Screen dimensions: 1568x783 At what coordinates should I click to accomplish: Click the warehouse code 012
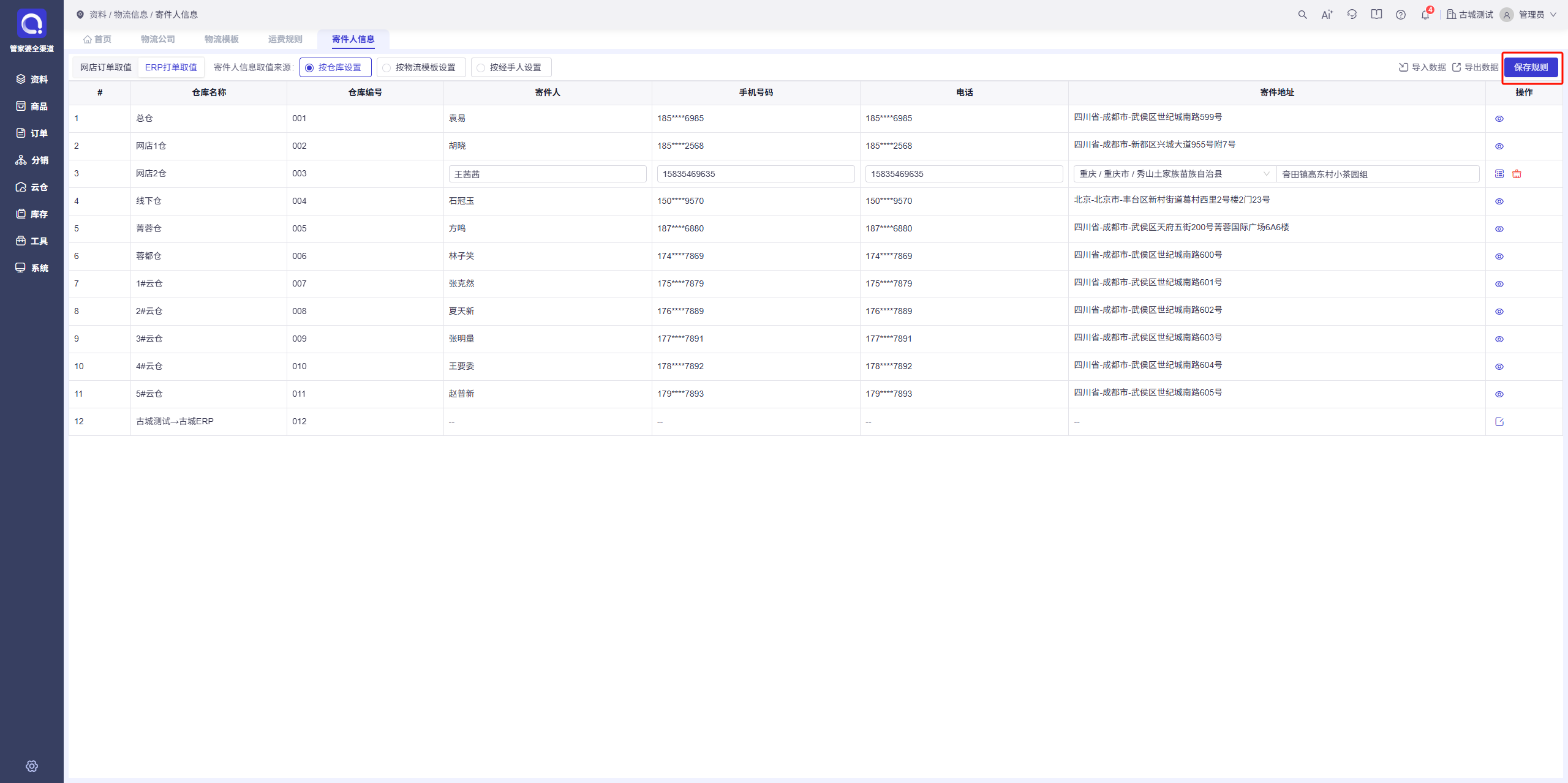(299, 421)
